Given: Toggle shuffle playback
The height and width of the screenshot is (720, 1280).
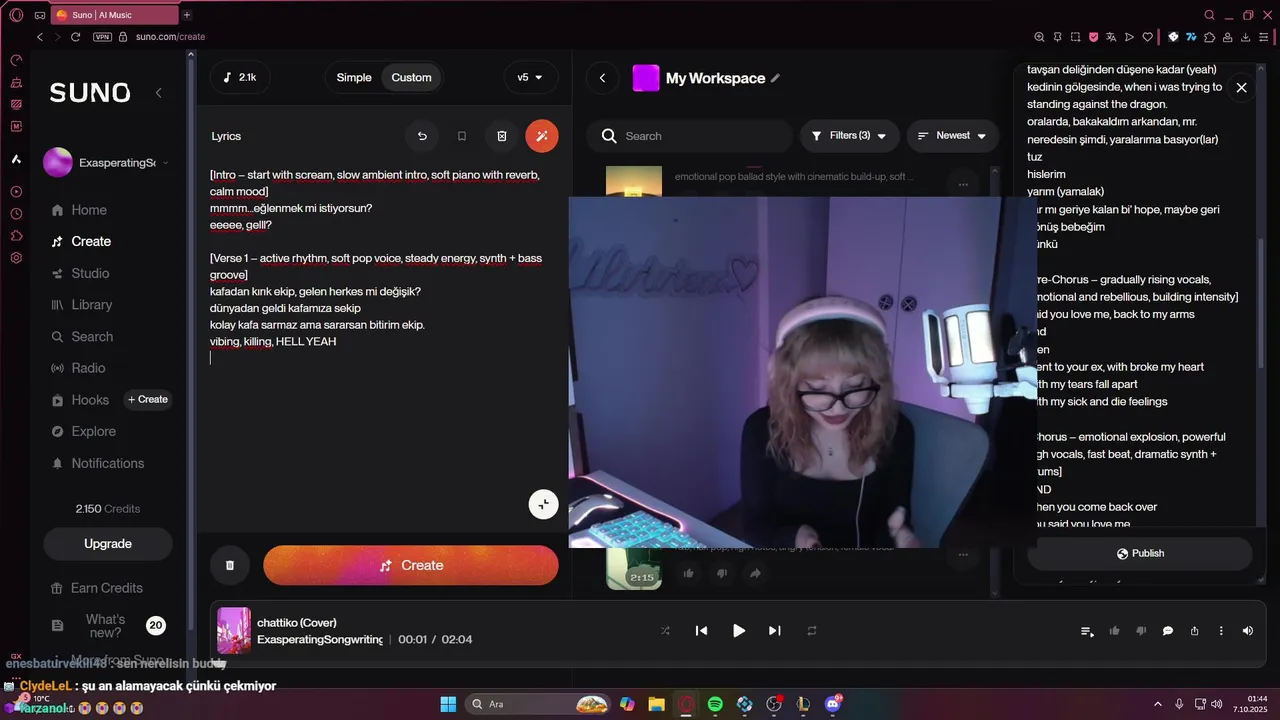Looking at the screenshot, I should (665, 631).
